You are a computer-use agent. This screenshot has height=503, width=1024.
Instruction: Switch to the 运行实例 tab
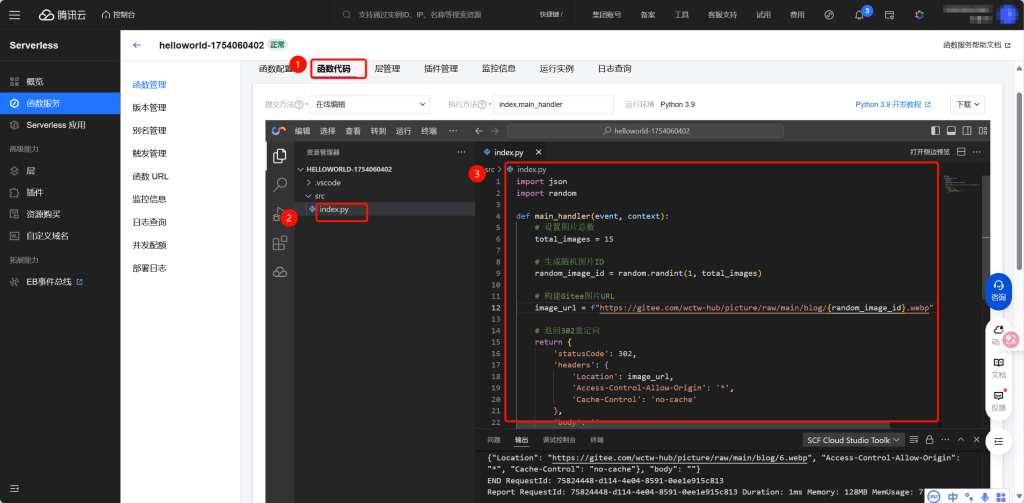coord(556,69)
